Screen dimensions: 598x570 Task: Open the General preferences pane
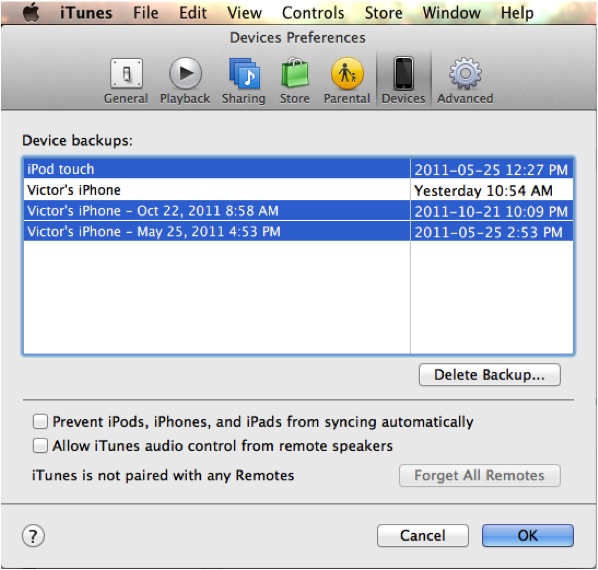click(126, 81)
